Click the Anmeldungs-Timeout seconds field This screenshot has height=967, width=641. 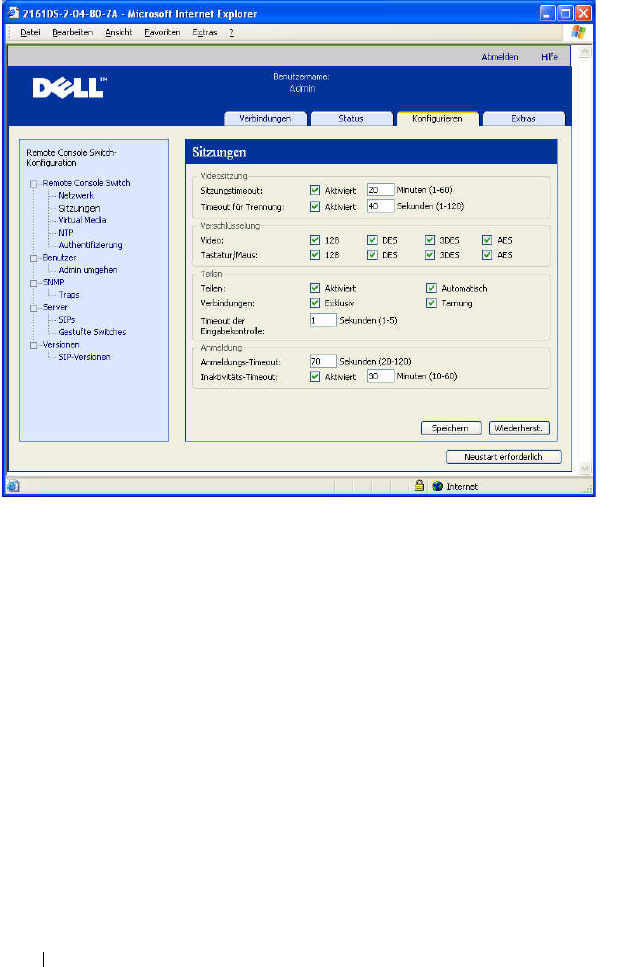pyautogui.click(x=323, y=361)
